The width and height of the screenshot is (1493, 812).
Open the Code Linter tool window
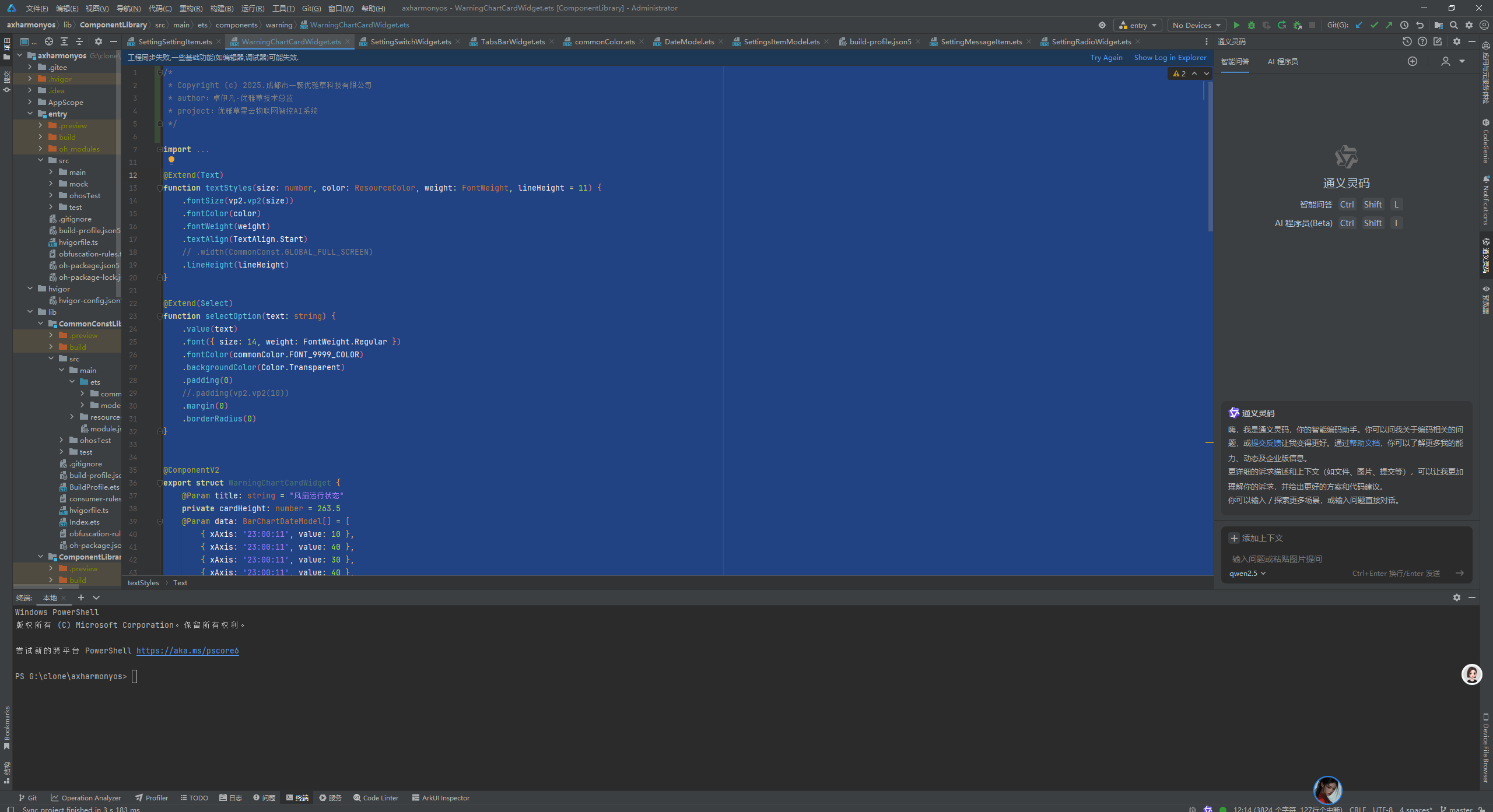(376, 798)
